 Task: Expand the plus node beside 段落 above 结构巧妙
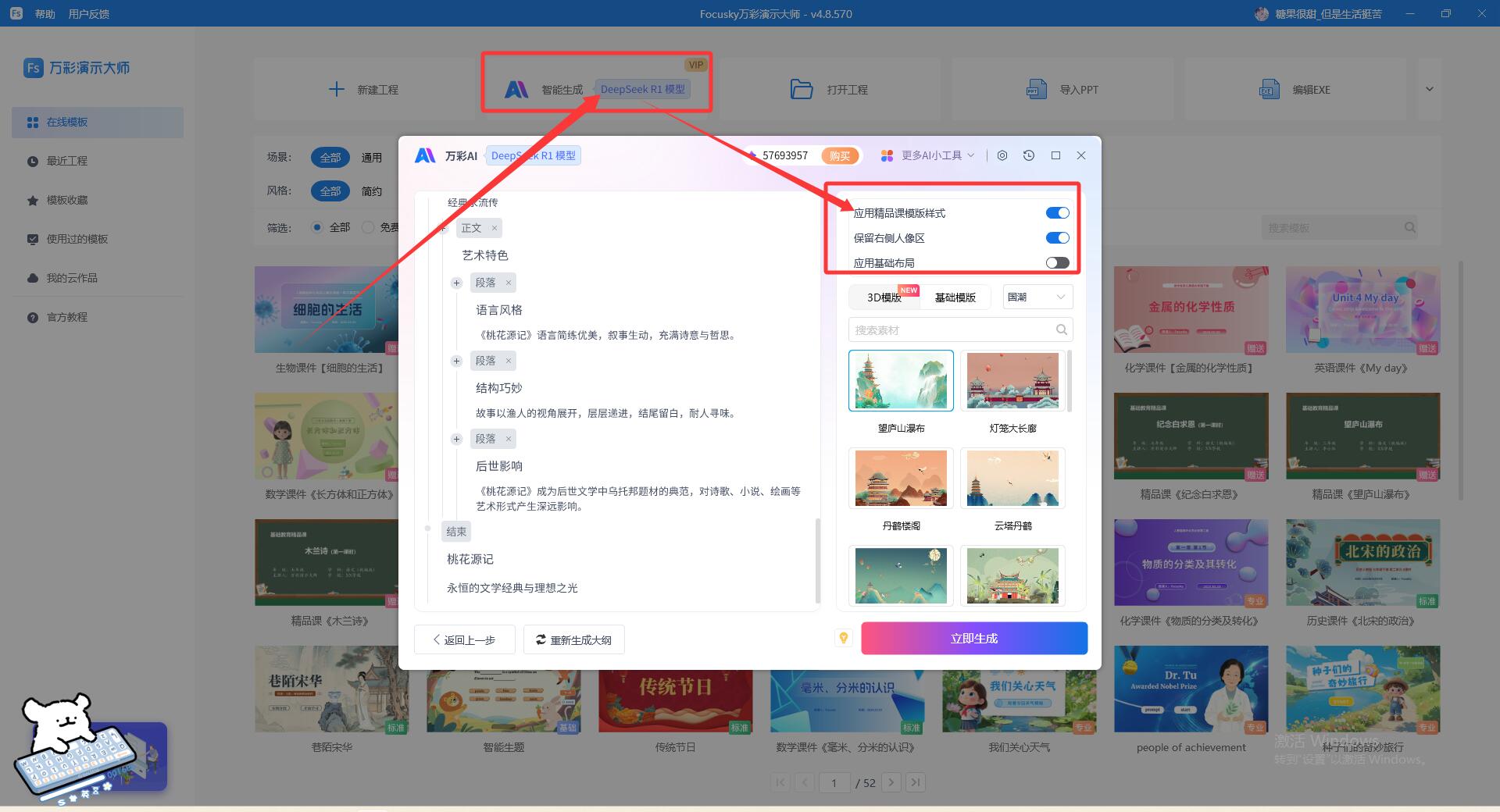click(x=456, y=361)
